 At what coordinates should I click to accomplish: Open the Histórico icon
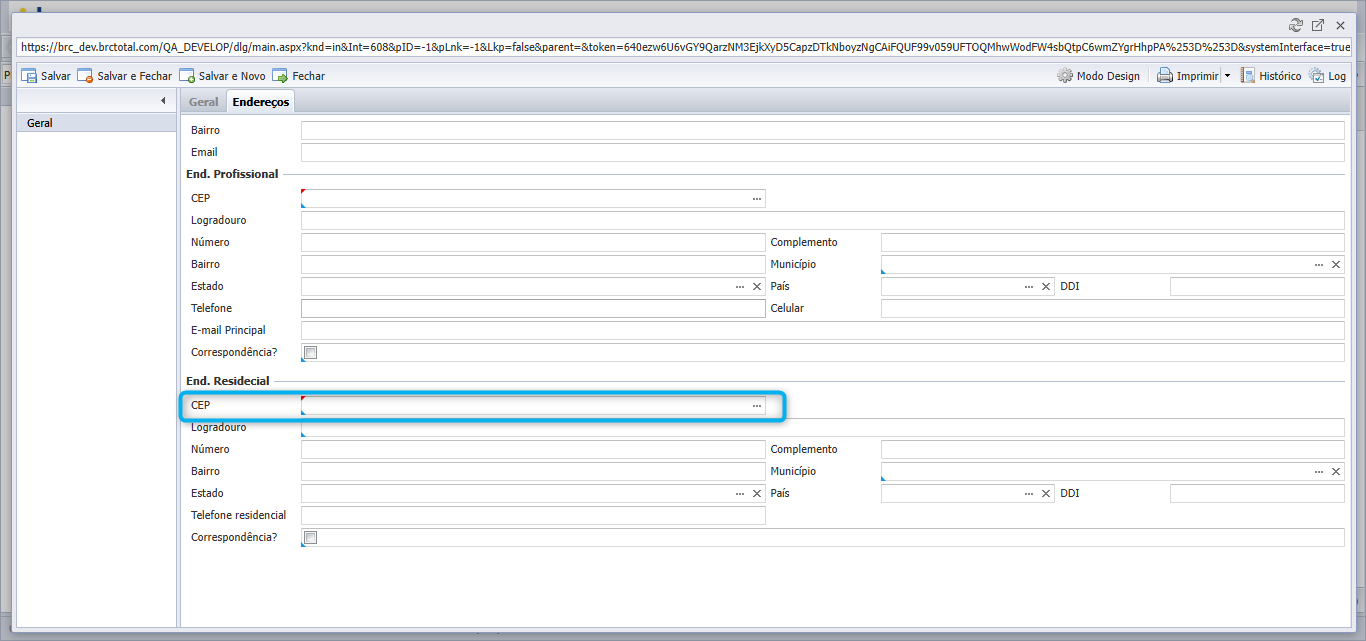(1248, 76)
